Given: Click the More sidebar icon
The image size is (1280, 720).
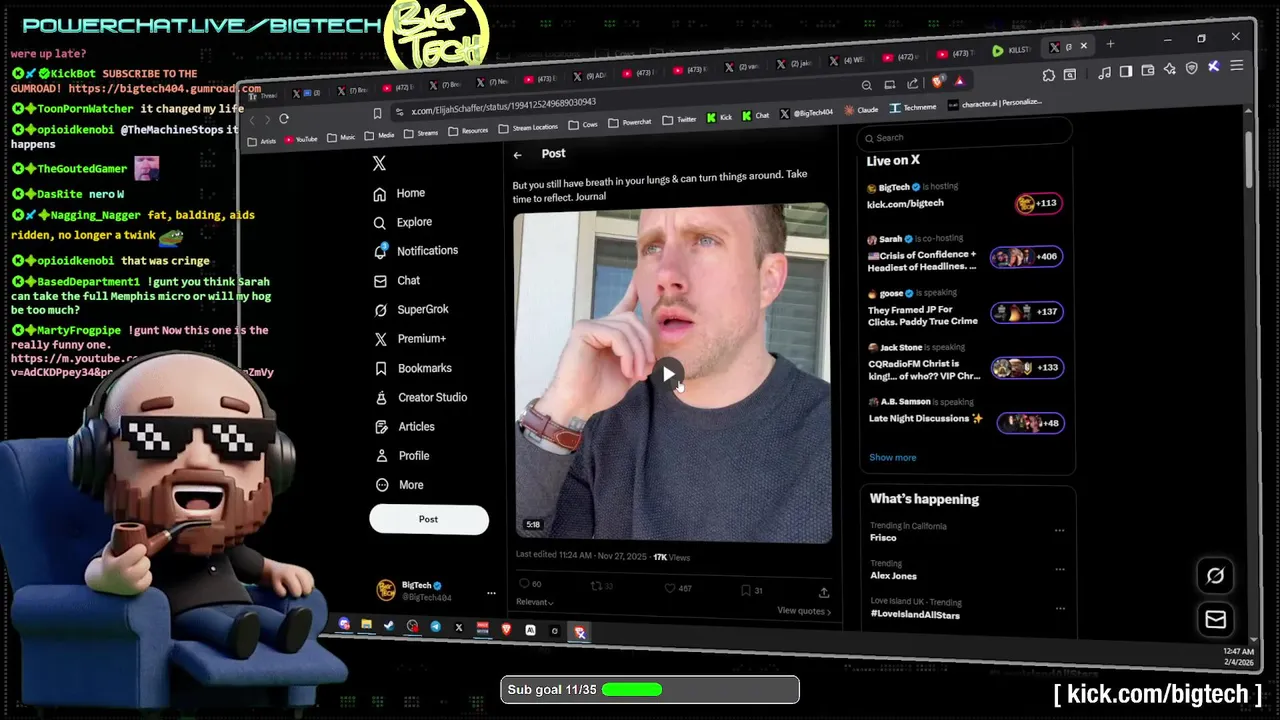Looking at the screenshot, I should click(x=381, y=485).
